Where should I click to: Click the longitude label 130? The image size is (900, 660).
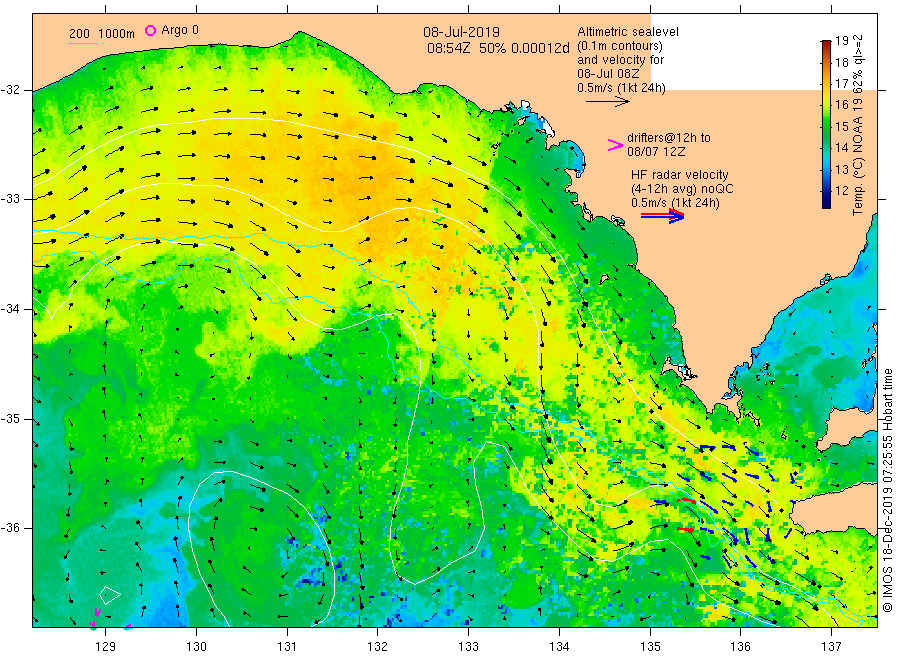coord(196,647)
